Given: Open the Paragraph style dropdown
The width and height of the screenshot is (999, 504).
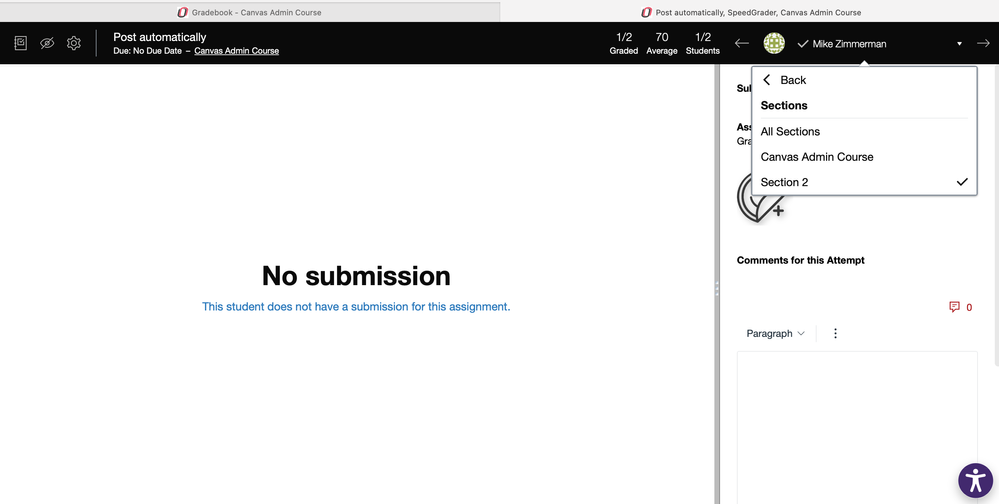Looking at the screenshot, I should click(x=775, y=334).
